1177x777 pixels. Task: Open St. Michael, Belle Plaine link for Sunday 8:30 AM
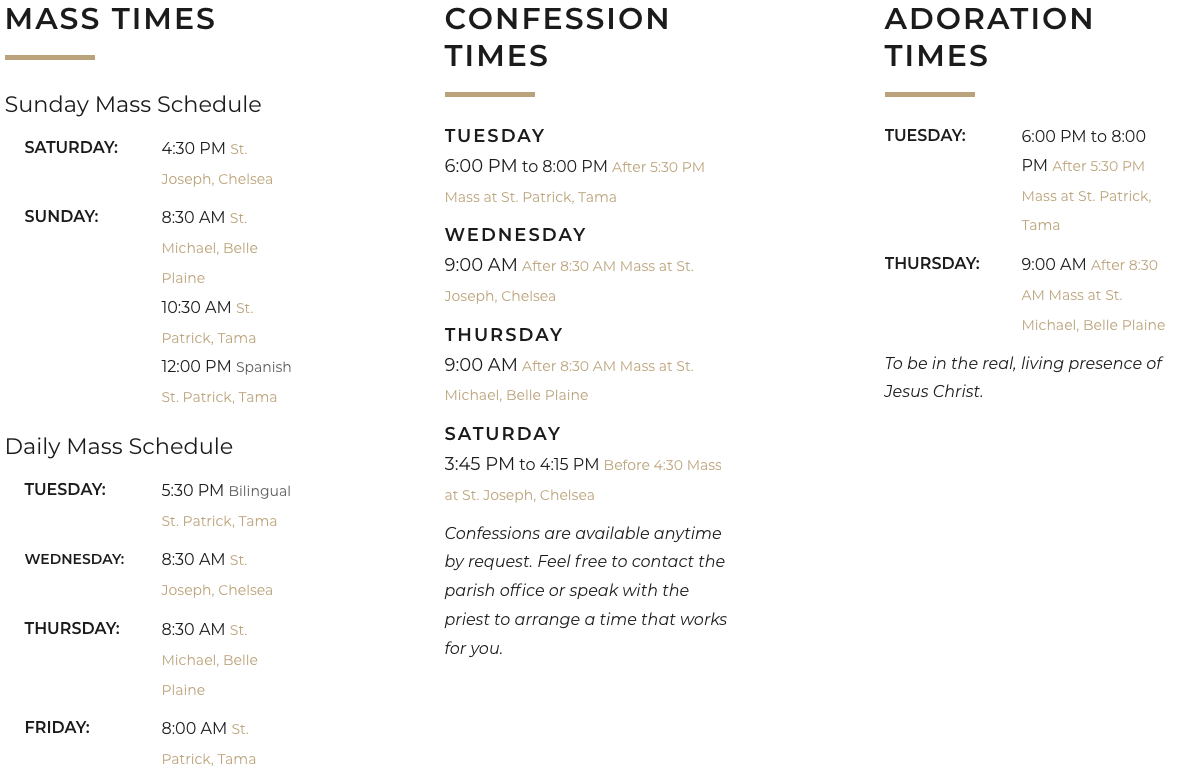(209, 248)
